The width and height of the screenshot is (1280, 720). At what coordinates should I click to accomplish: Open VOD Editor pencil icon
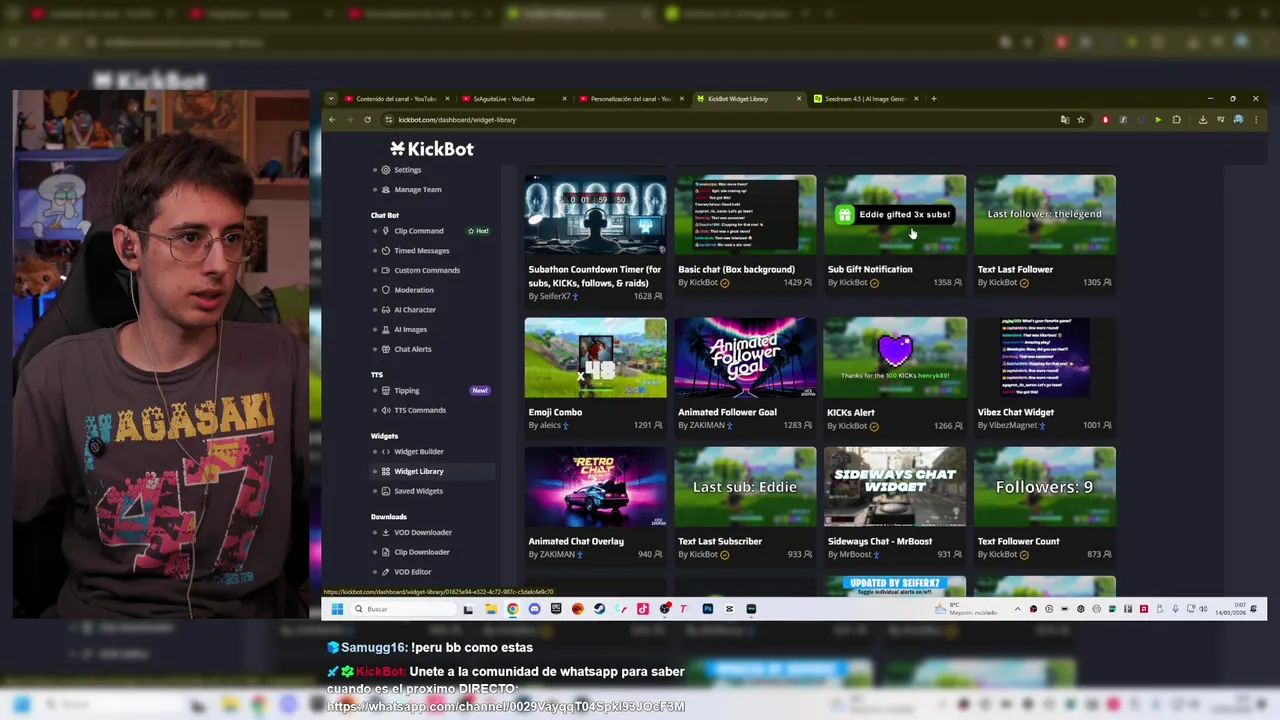tap(386, 572)
